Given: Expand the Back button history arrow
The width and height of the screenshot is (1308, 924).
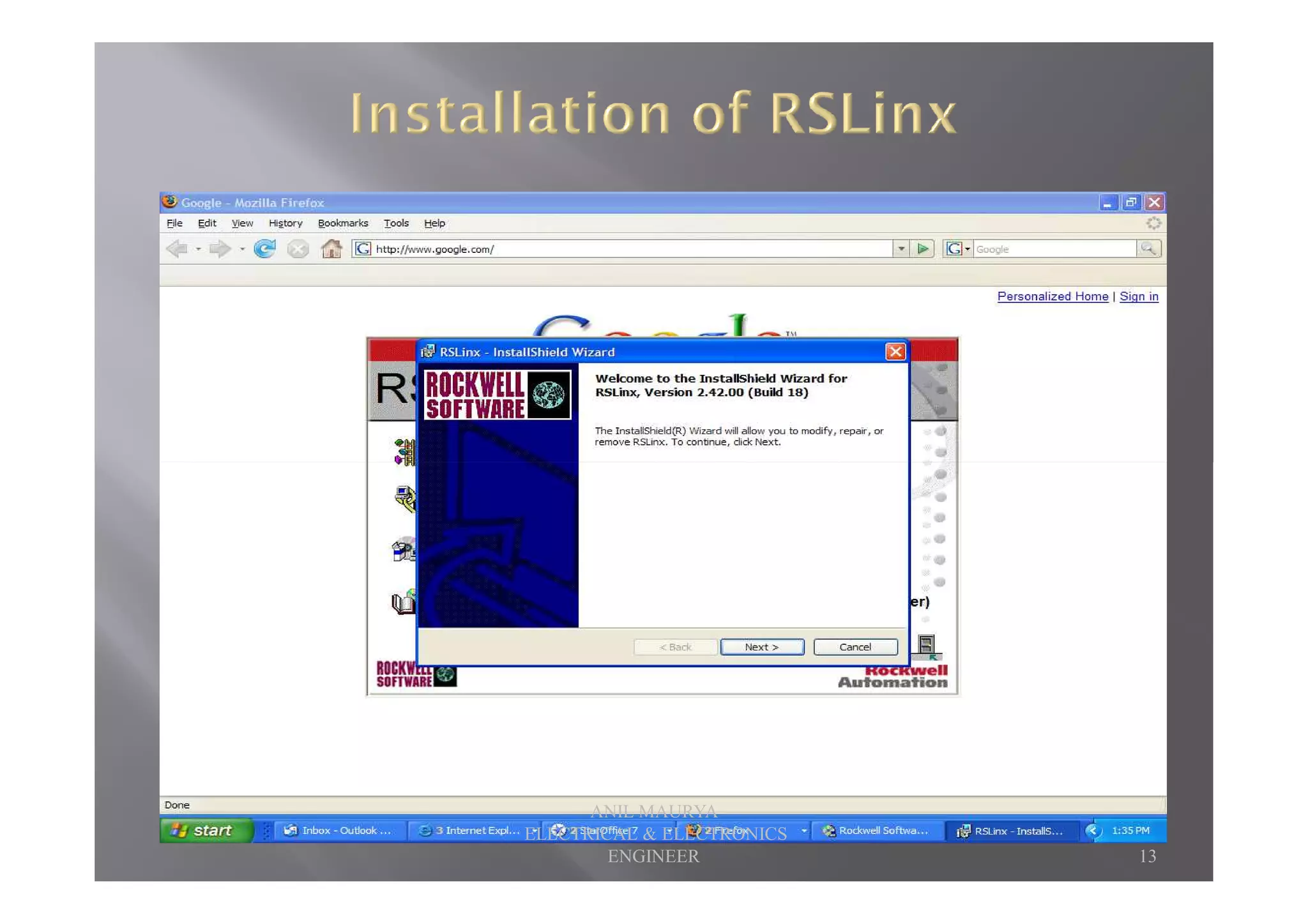Looking at the screenshot, I should [199, 249].
